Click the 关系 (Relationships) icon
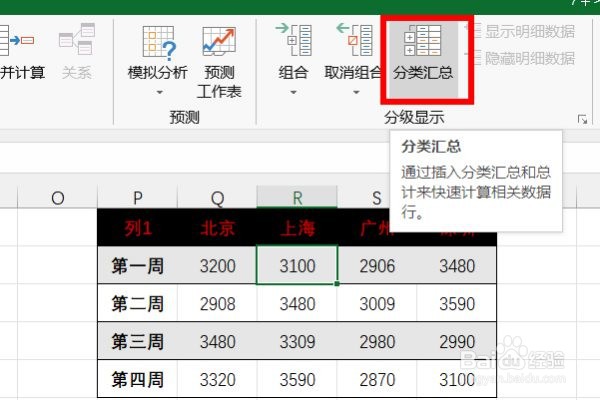 point(77,39)
